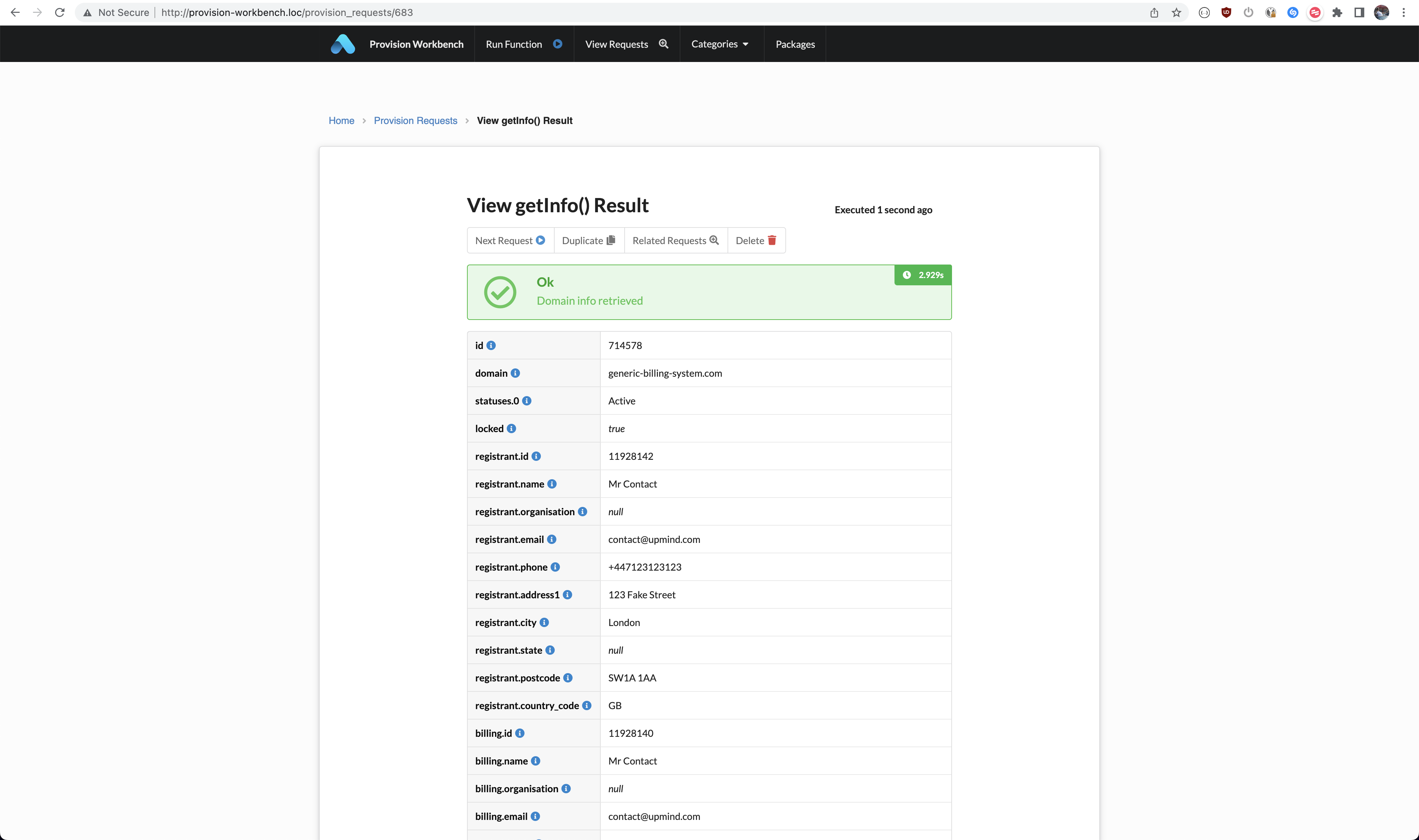Click the country code value GB

(614, 706)
